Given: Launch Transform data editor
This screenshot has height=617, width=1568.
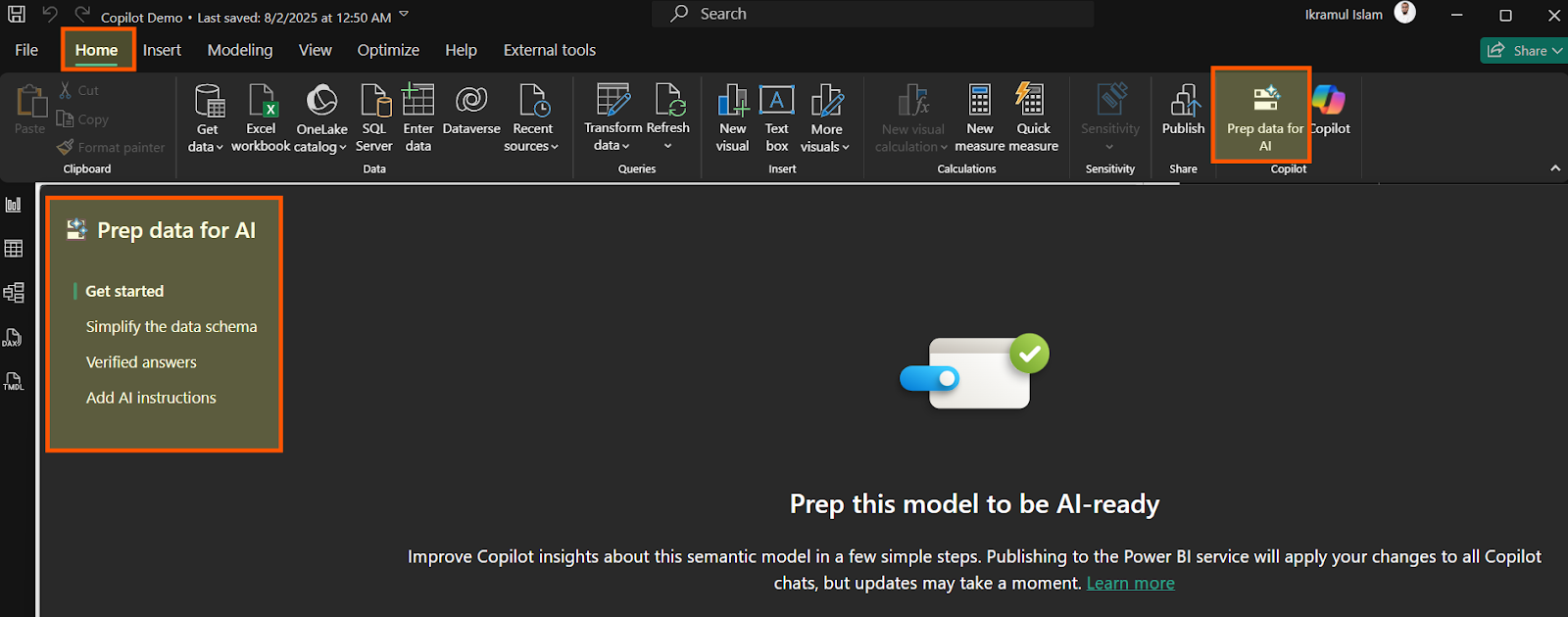Looking at the screenshot, I should [612, 119].
